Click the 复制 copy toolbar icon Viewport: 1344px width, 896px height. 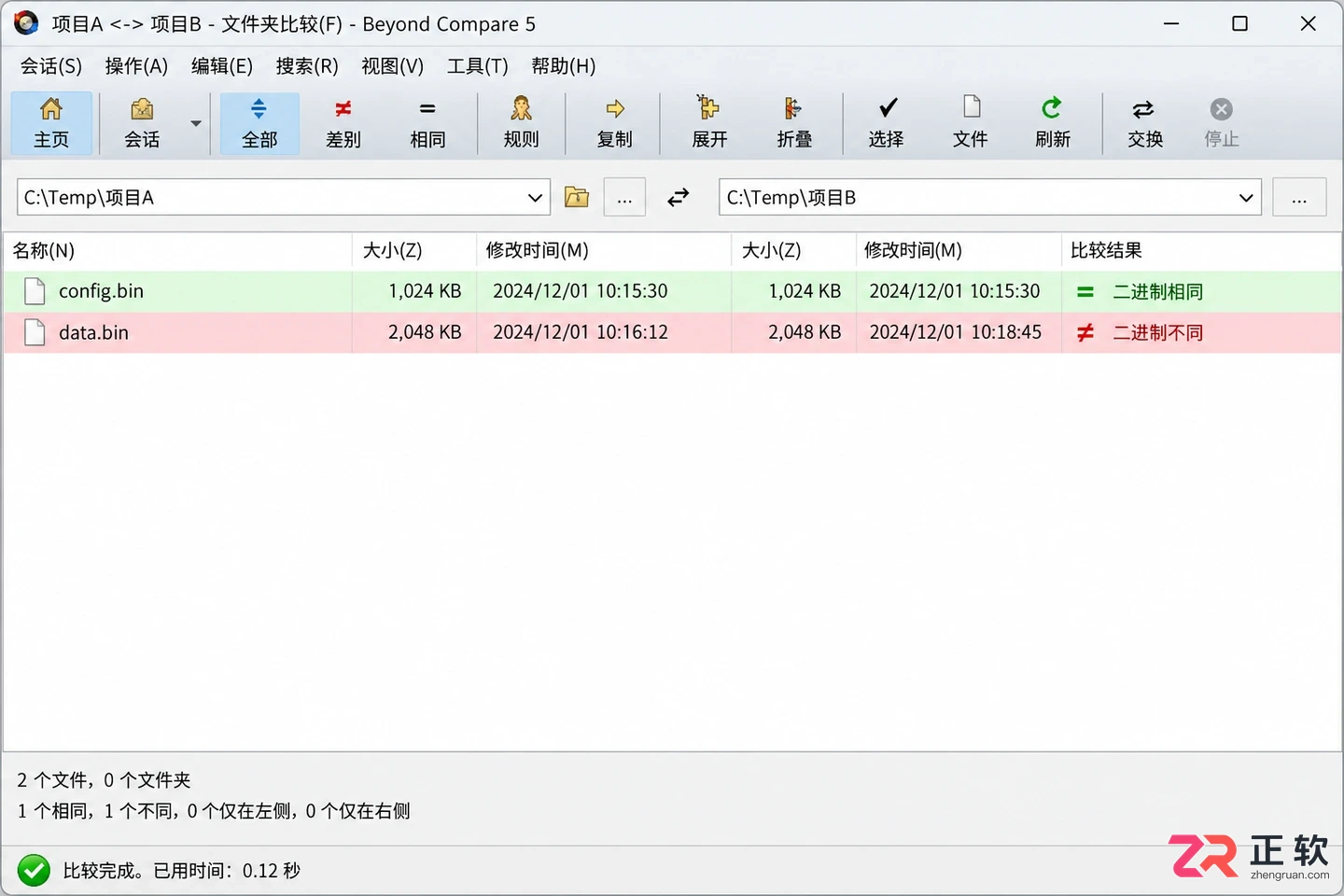point(615,109)
